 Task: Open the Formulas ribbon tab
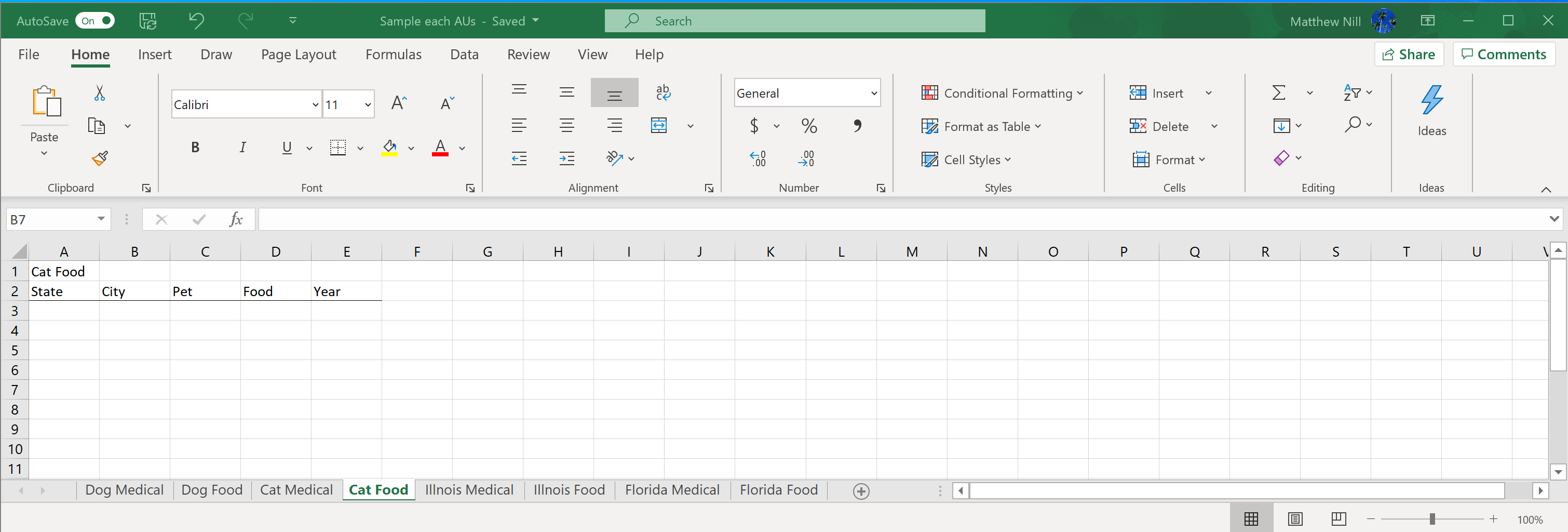click(x=393, y=54)
